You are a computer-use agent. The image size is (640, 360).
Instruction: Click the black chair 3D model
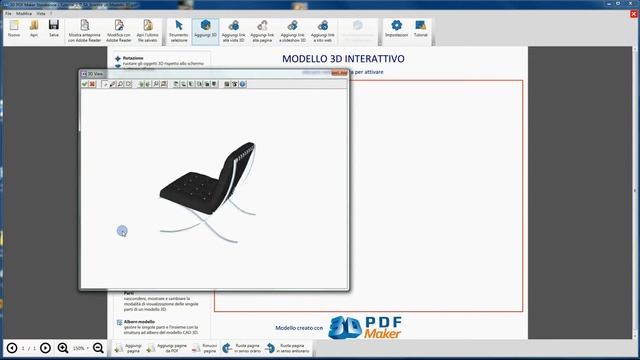click(x=208, y=192)
